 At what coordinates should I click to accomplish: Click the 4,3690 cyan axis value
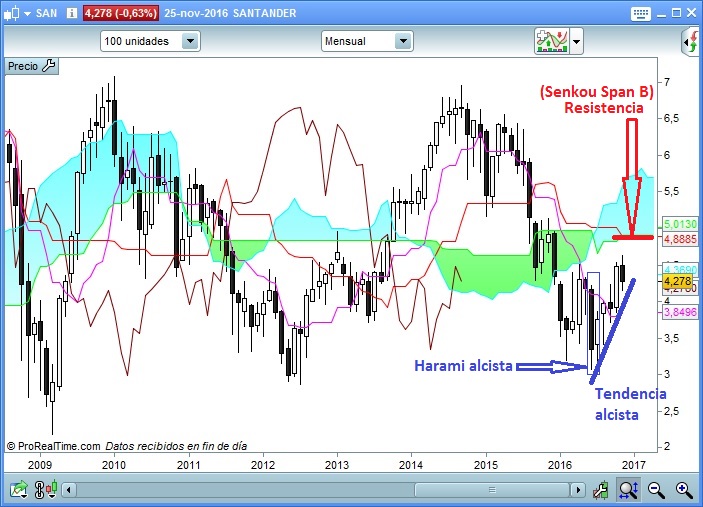point(680,269)
